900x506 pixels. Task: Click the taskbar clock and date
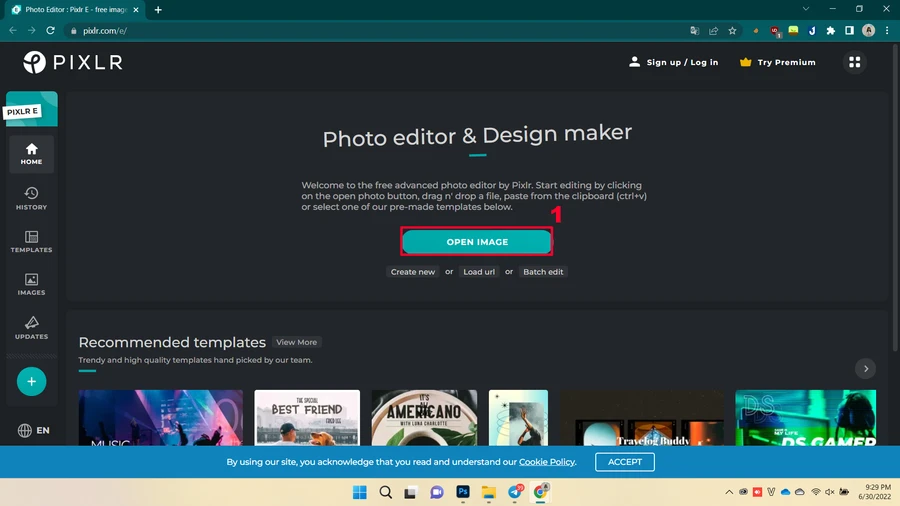coord(875,492)
